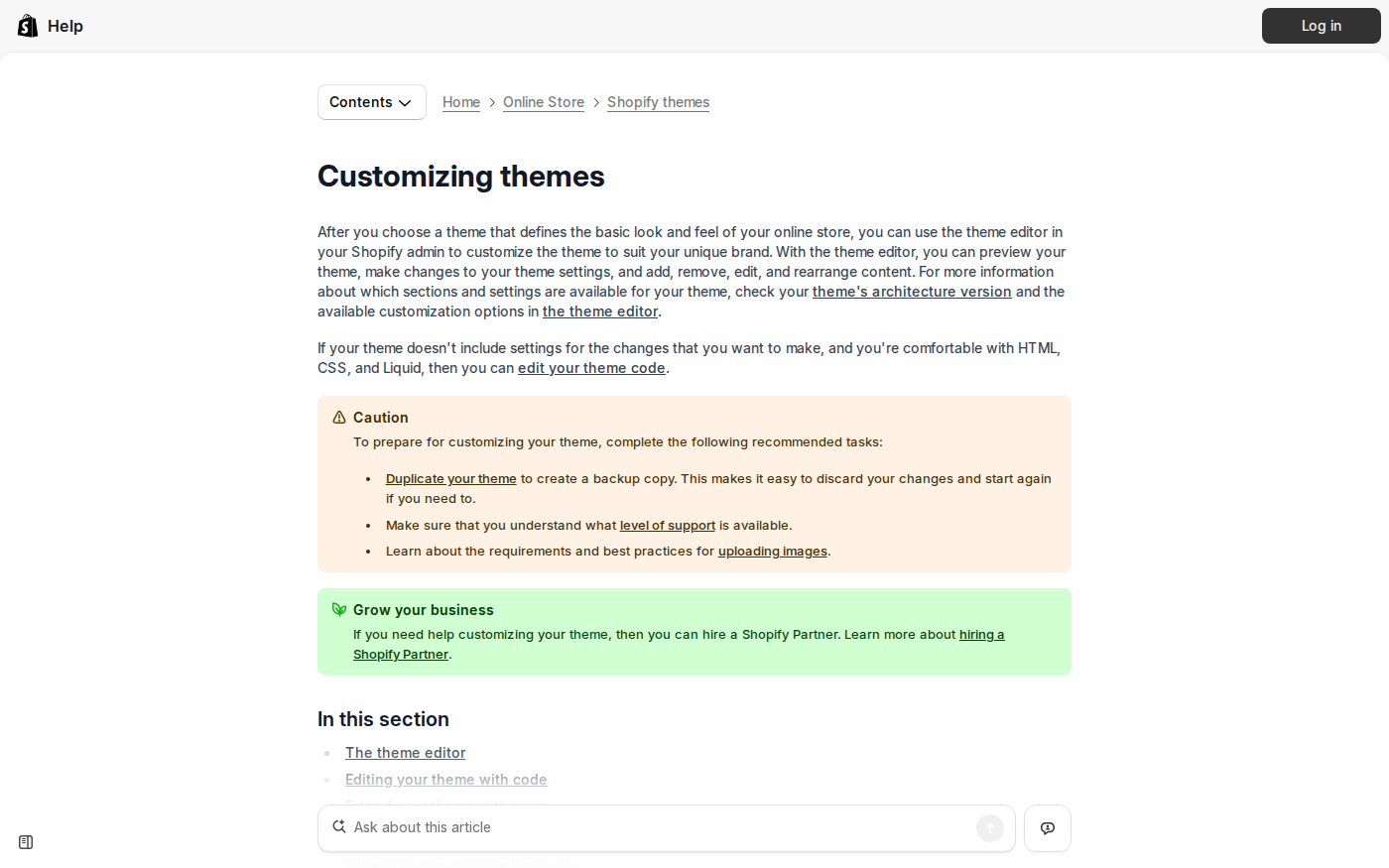
Task: Open the Editing your theme with code link
Action: pos(445,779)
